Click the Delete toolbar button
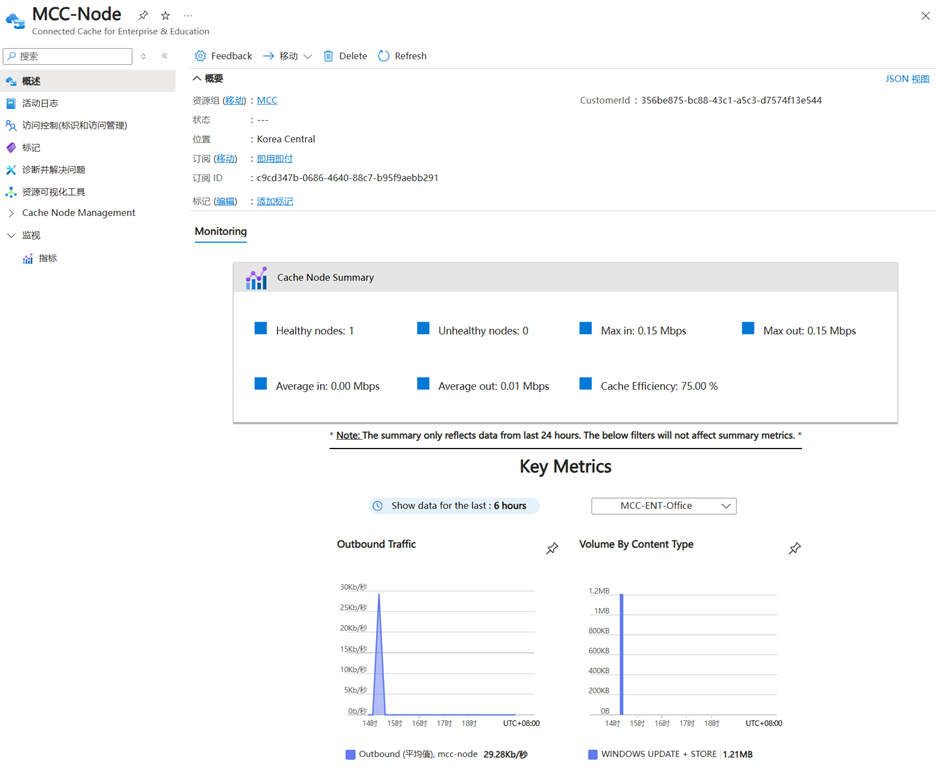The image size is (936, 768). point(345,56)
